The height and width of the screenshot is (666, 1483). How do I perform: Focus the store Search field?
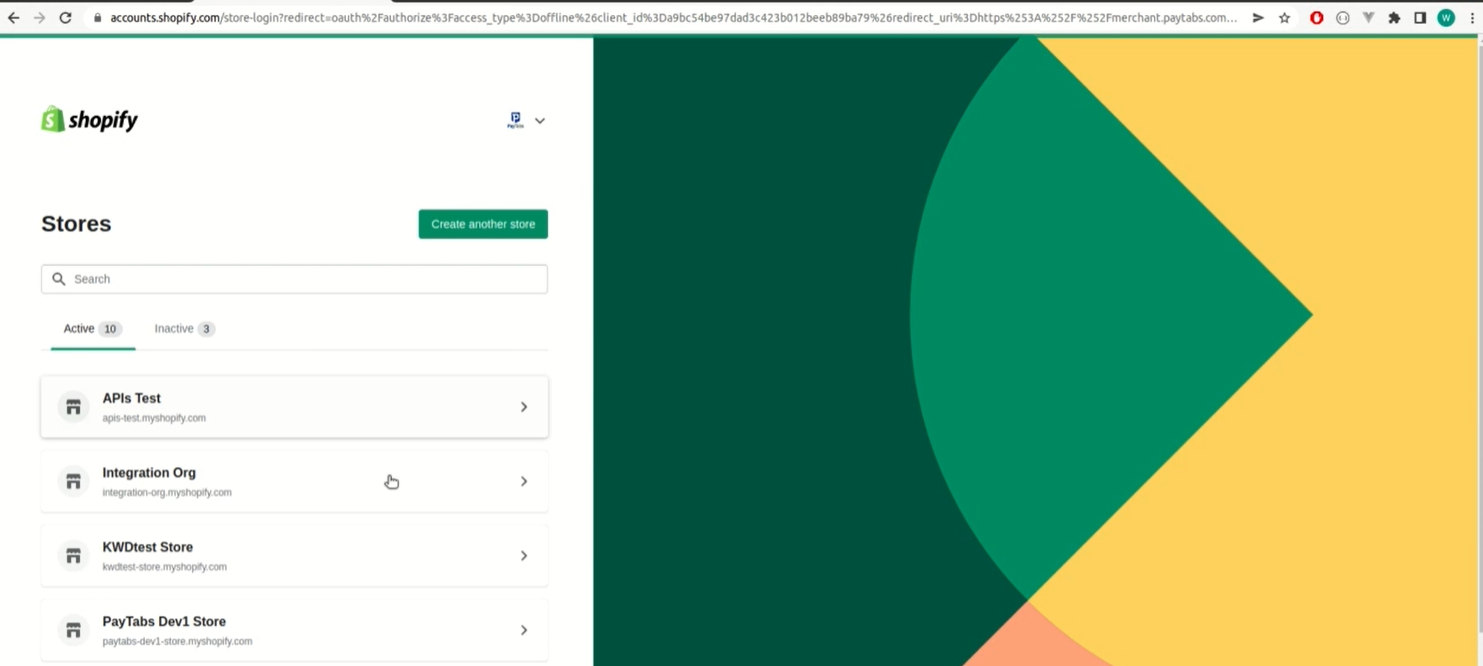pyautogui.click(x=294, y=279)
